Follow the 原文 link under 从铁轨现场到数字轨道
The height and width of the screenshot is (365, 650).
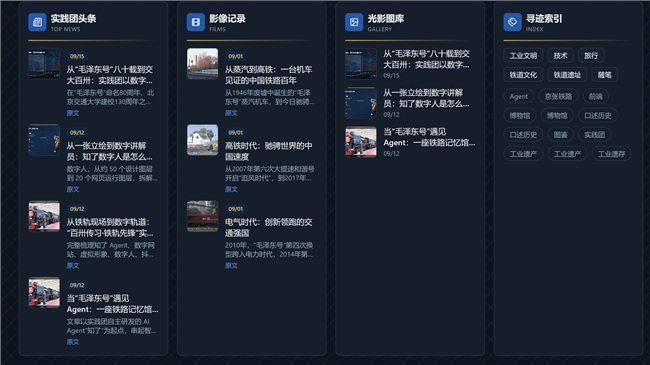[x=73, y=265]
